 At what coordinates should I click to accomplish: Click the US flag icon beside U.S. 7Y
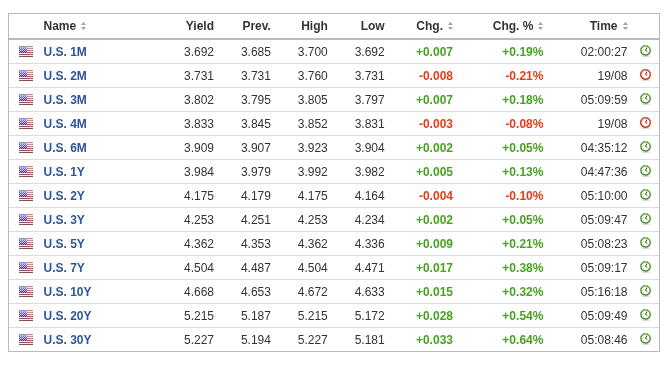click(x=26, y=268)
